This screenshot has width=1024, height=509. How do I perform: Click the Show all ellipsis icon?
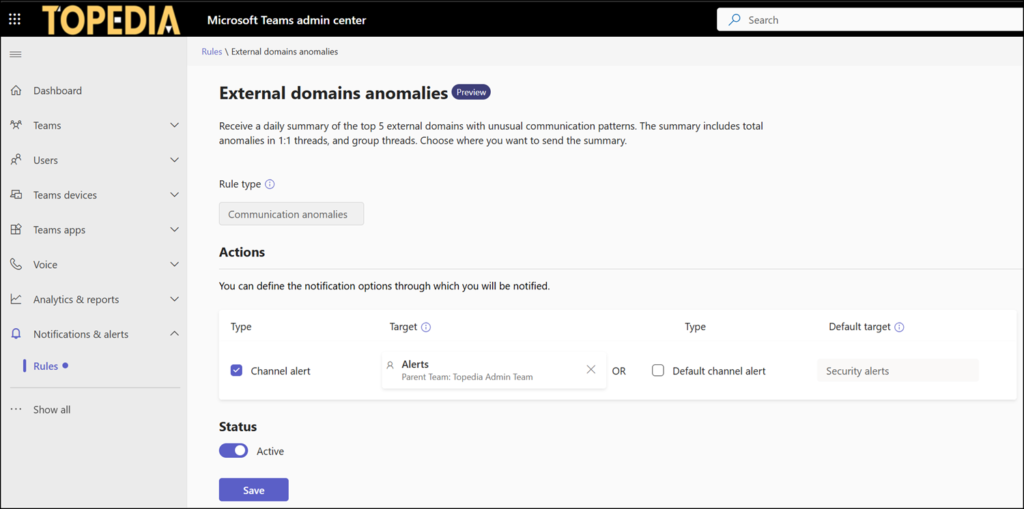coord(16,410)
